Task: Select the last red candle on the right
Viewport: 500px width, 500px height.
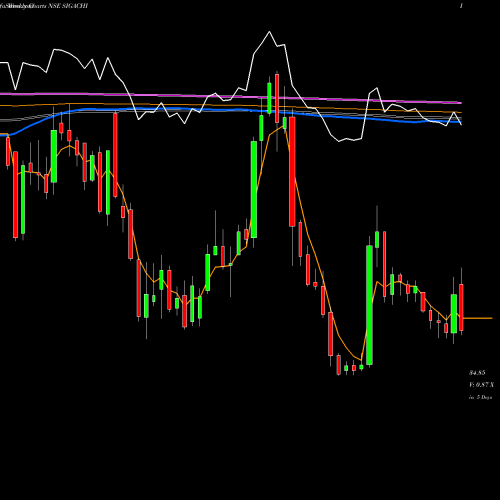Action: [461, 307]
